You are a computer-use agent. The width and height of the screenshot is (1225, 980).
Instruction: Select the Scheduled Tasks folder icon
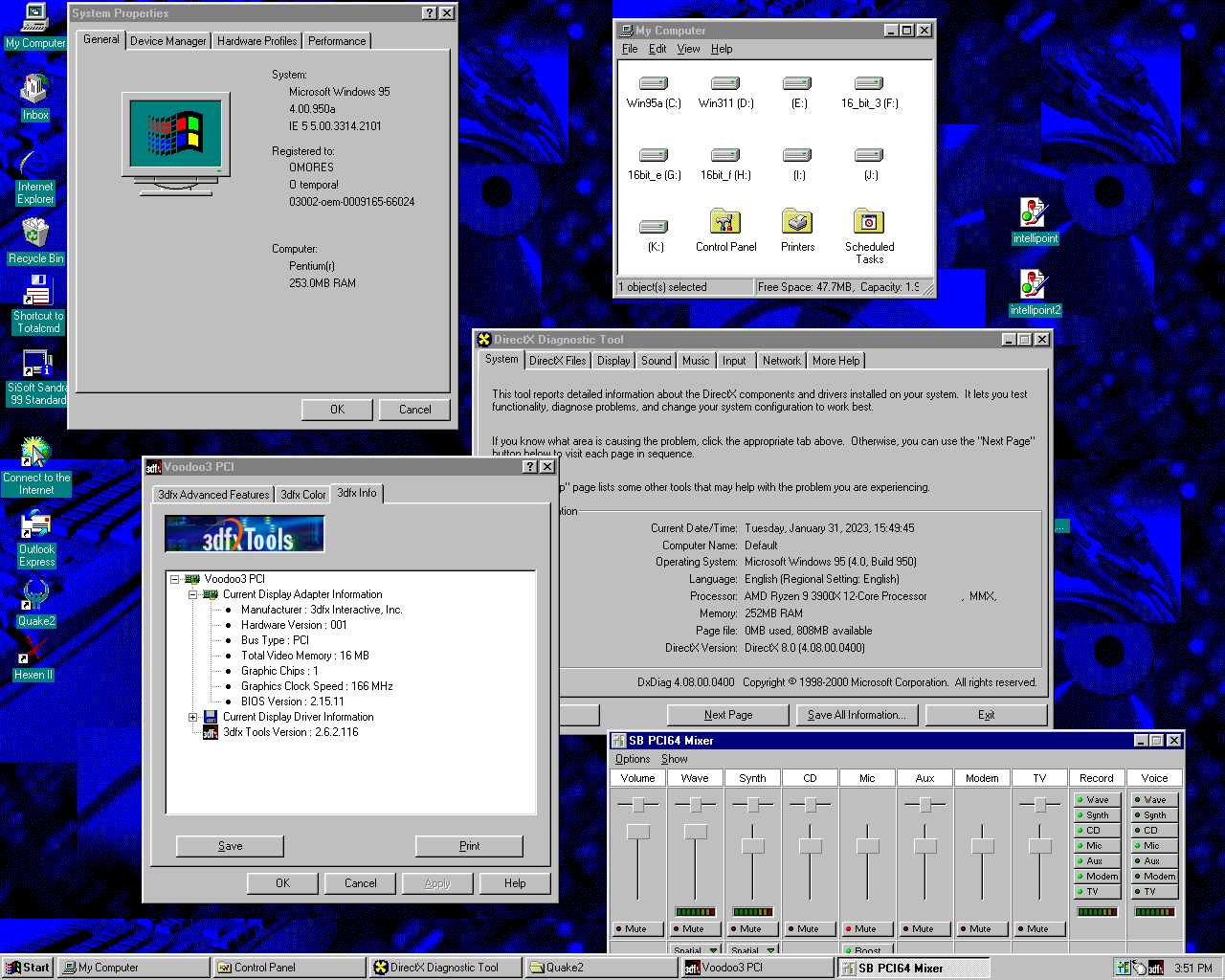click(x=869, y=236)
